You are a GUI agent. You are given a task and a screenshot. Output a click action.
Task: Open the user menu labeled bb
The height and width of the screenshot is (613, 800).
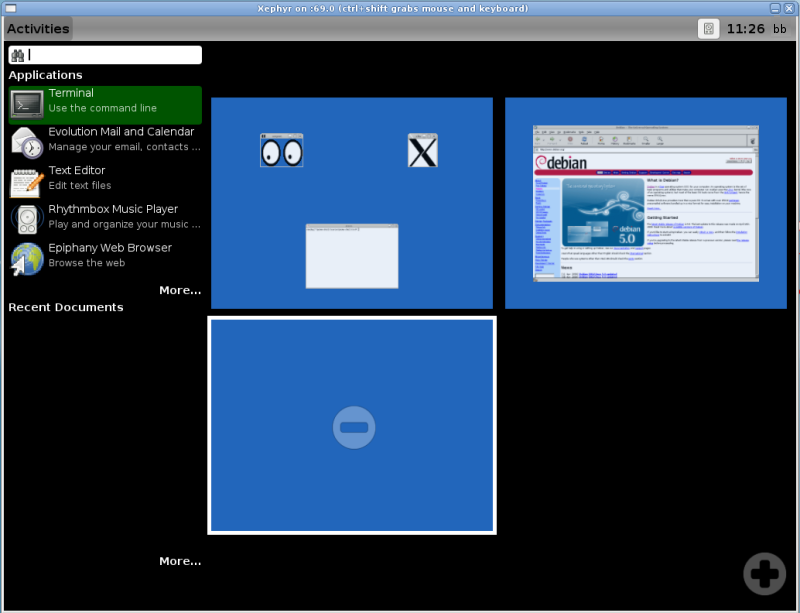[x=781, y=28]
